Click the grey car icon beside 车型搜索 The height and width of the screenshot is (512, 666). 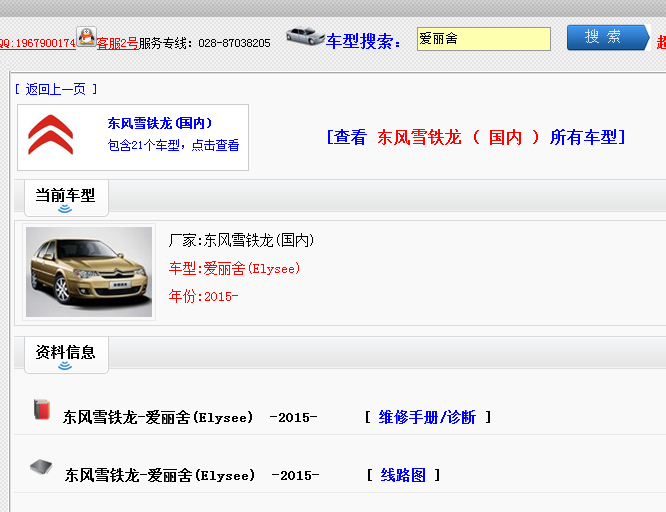click(305, 36)
